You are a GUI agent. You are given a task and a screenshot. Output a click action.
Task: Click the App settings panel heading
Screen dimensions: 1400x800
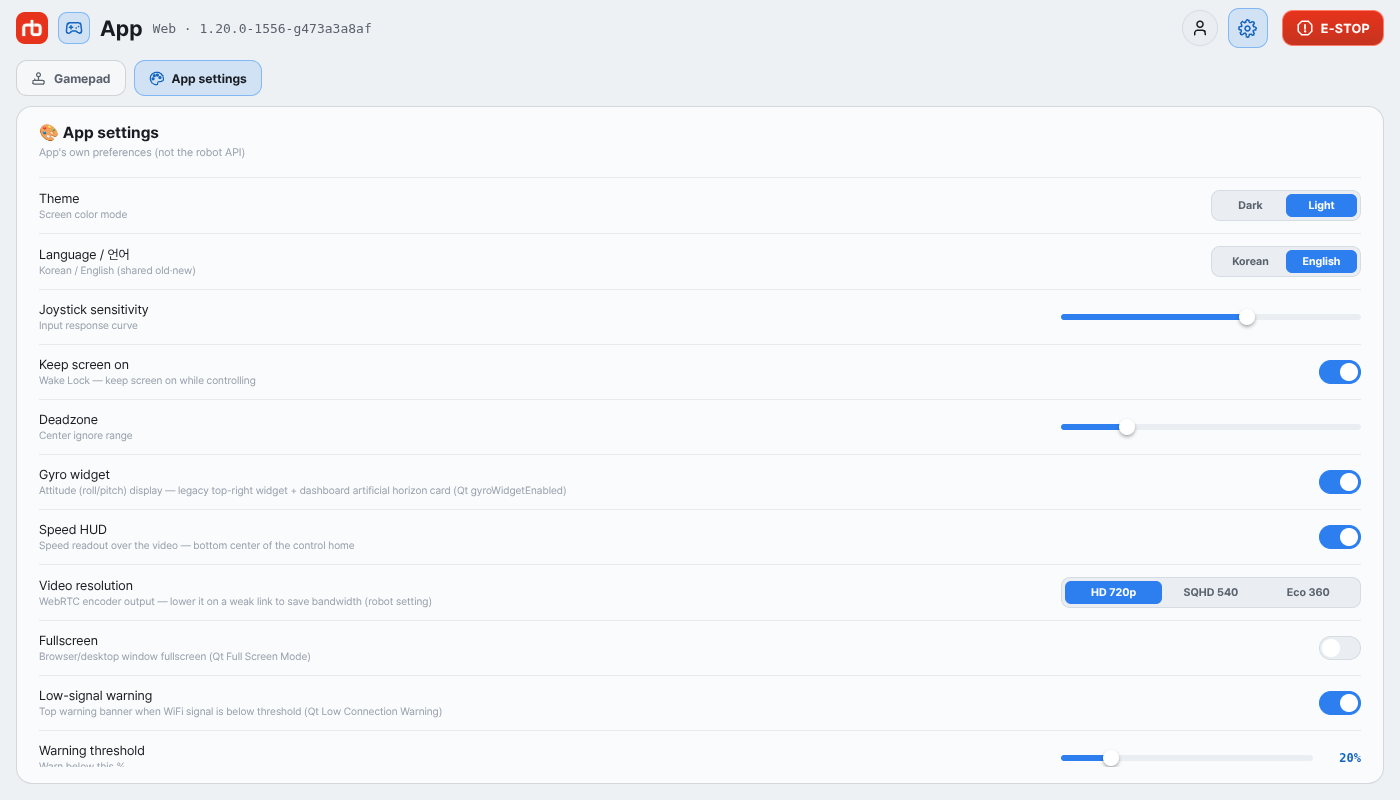point(99,132)
